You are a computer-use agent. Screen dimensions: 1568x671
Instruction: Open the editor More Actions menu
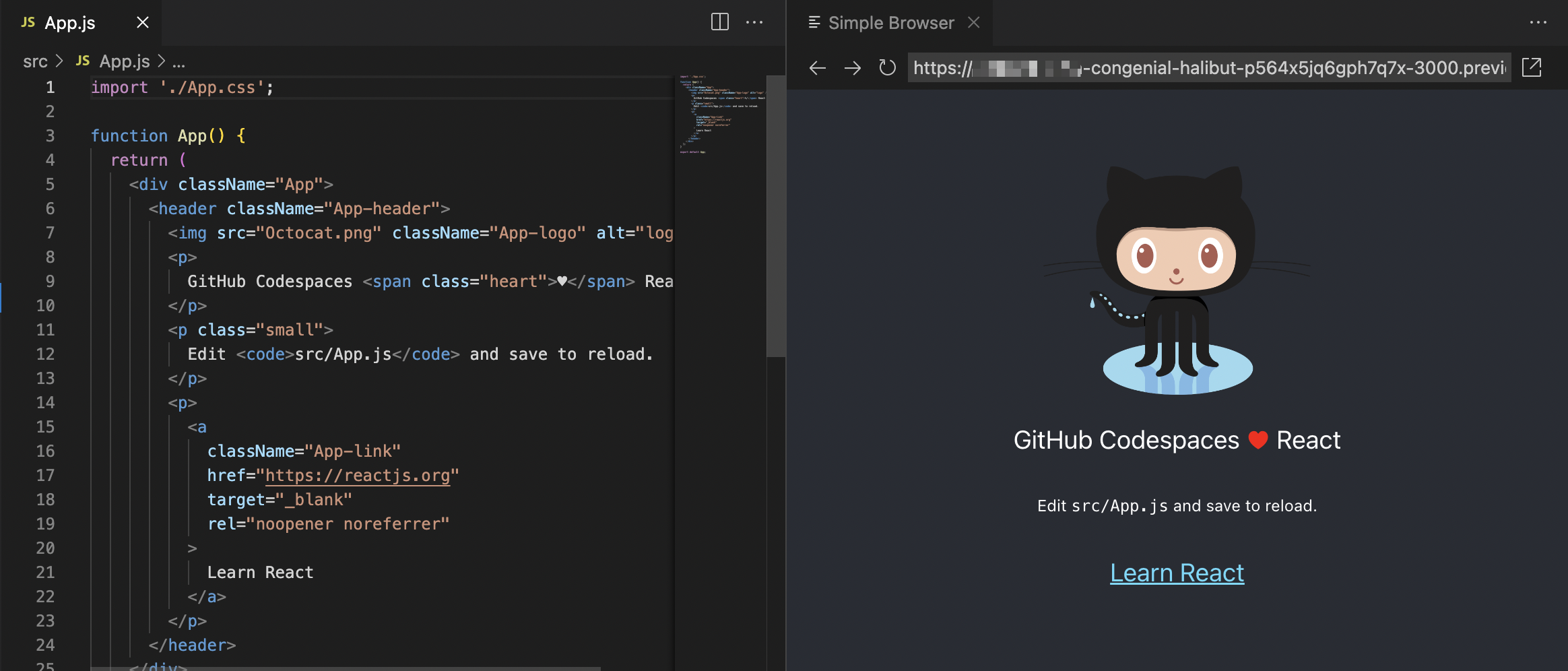coord(754,22)
